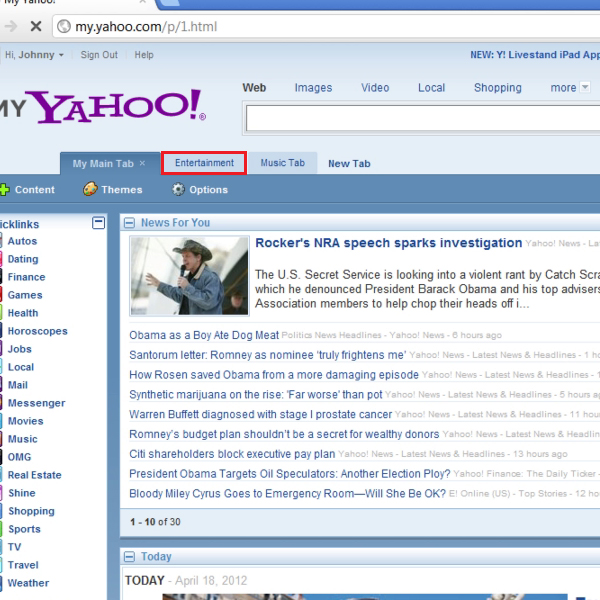Open Synthetic marijuana on the rise story
Screen dimensions: 600x600
click(256, 395)
